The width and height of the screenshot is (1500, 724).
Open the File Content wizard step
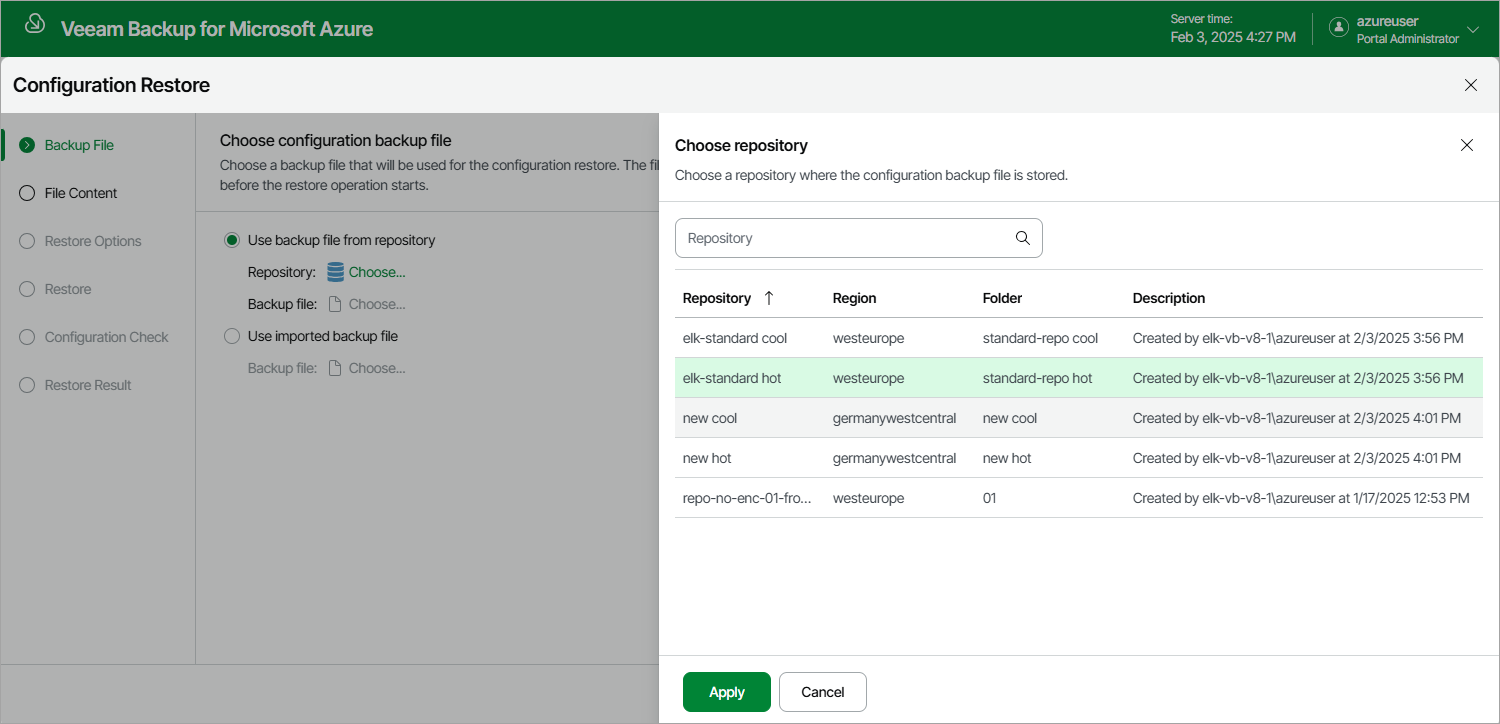(x=81, y=193)
